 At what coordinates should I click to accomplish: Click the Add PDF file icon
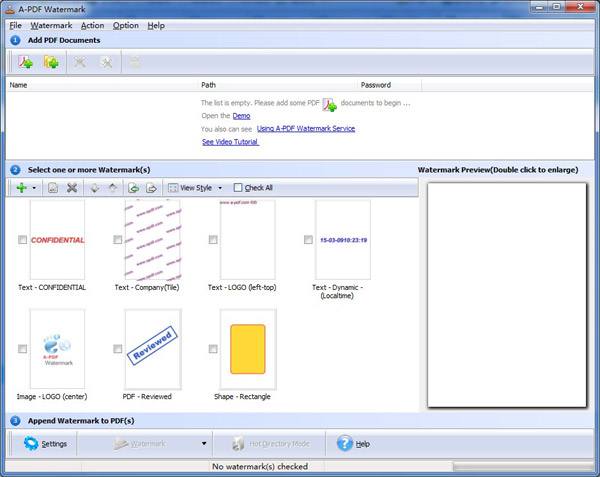click(25, 62)
